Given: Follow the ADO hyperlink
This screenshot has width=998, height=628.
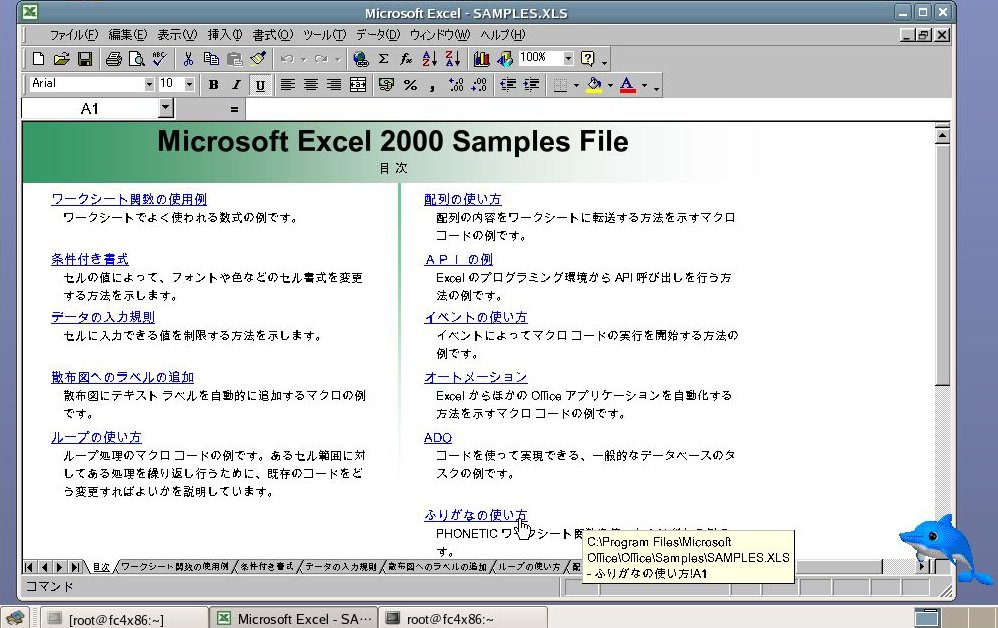Looking at the screenshot, I should click(438, 438).
